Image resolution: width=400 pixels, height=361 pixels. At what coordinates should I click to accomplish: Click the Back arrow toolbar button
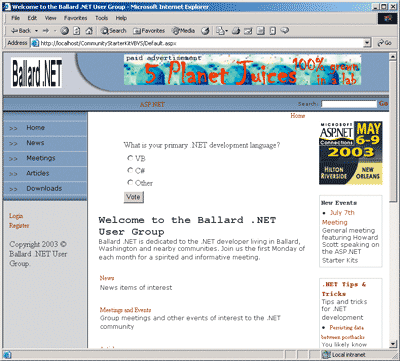click(x=21, y=31)
